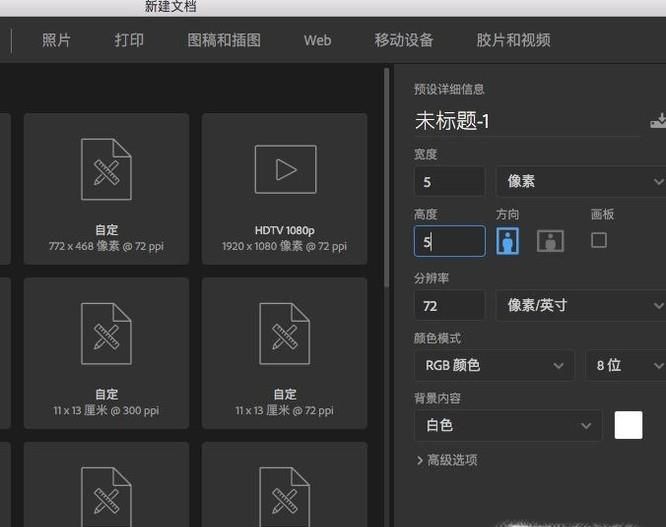Open the 8 位 bit depth dropdown
The height and width of the screenshot is (527, 666).
point(624,365)
